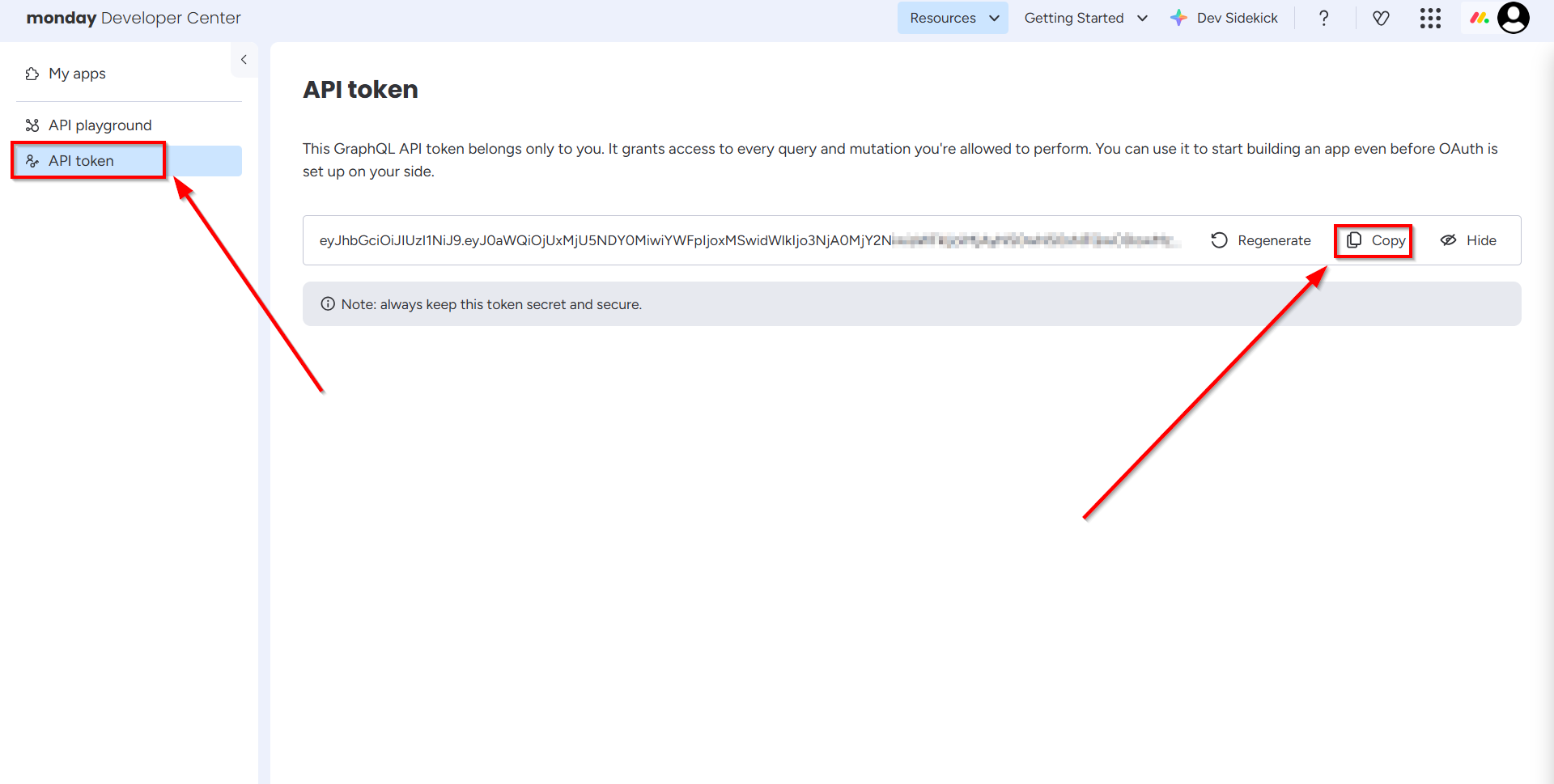
Task: Expand the Getting Started menu
Action: pos(1085,18)
